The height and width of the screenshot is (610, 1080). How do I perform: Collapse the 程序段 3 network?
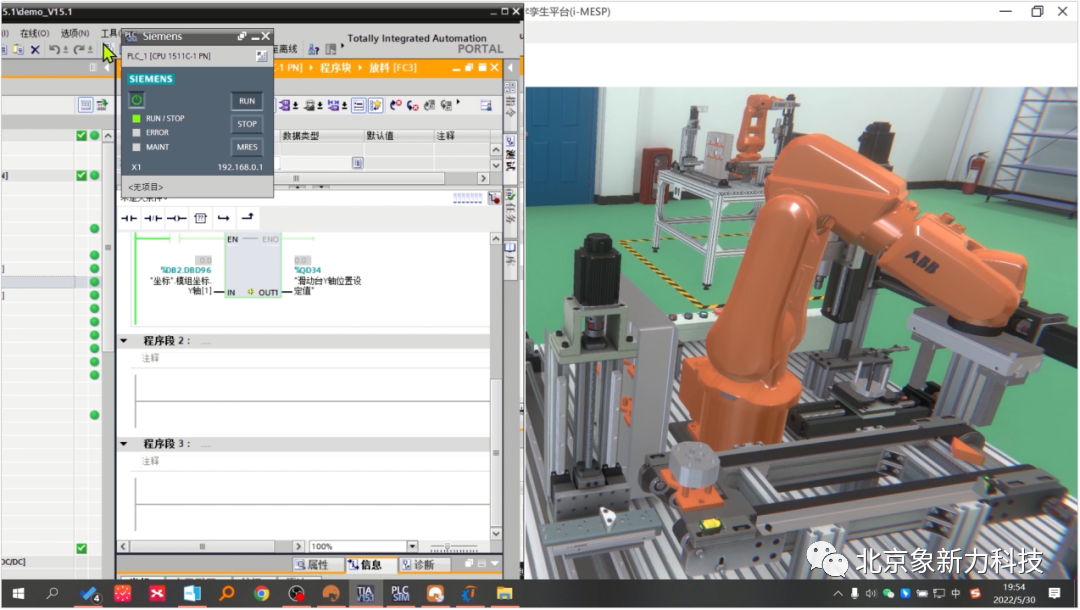click(124, 444)
